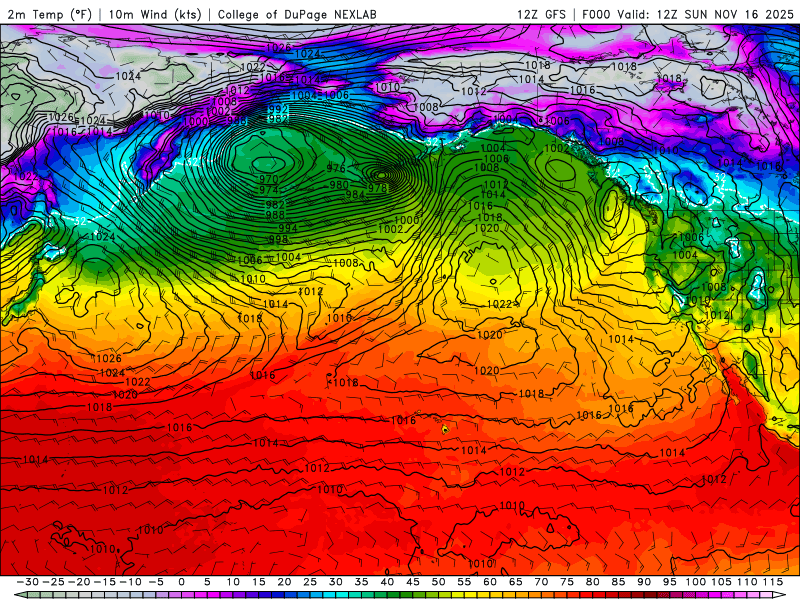Click the -30 value on temperature scale
The width and height of the screenshot is (800, 600).
[28, 582]
